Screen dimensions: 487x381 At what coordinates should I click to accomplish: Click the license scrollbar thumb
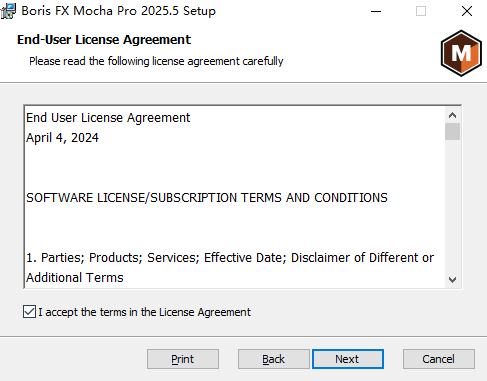(x=452, y=132)
